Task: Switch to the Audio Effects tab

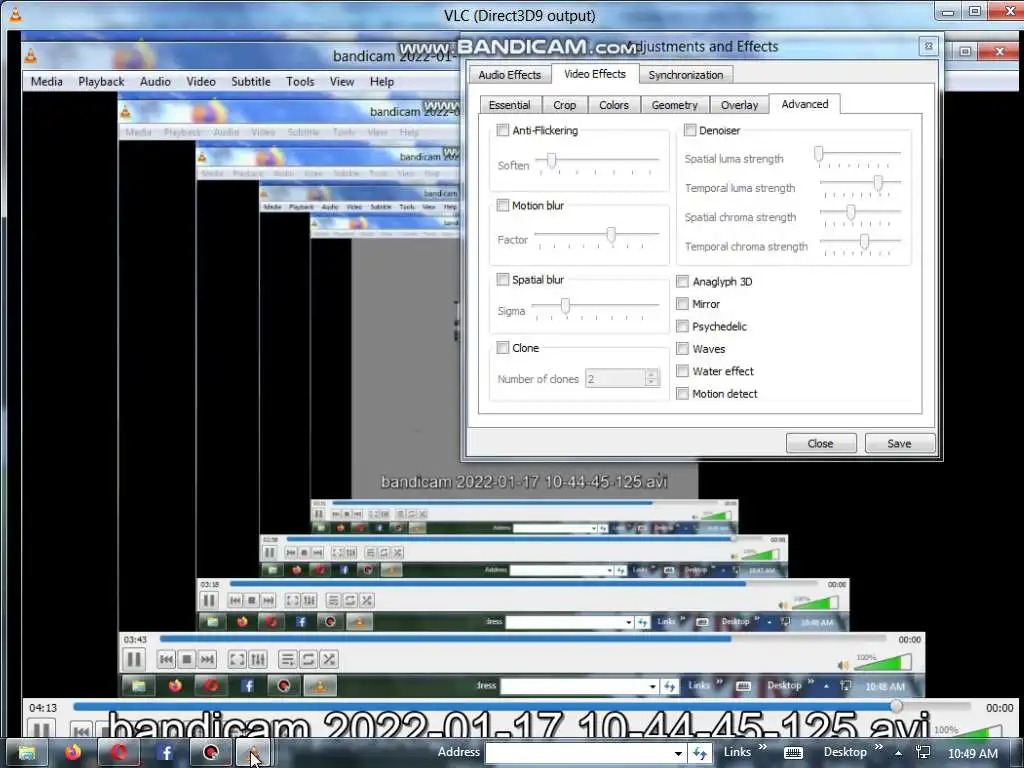Action: click(509, 74)
